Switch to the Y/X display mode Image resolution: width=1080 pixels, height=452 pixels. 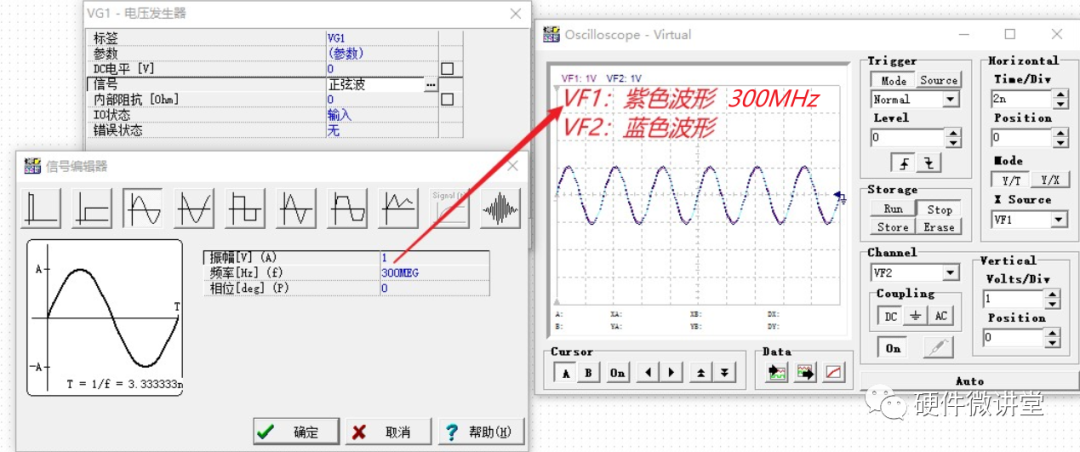[1048, 180]
